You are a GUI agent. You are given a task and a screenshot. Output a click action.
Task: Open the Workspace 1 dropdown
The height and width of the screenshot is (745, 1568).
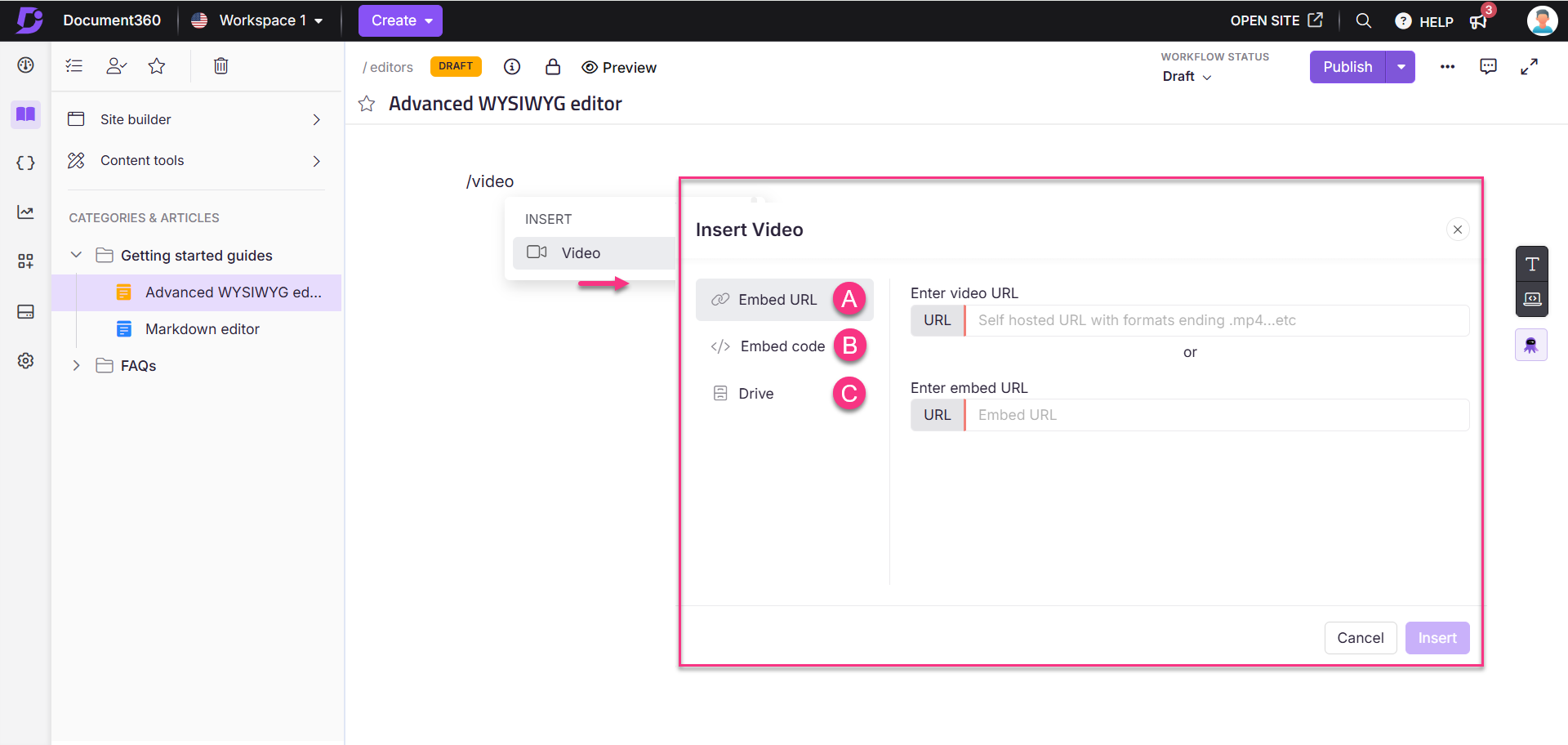[256, 20]
